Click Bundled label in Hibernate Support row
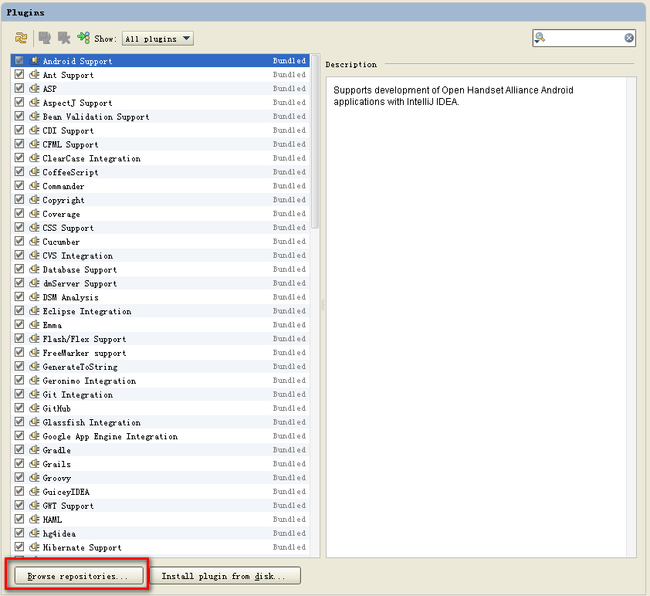Viewport: 650px width, 596px height. pyautogui.click(x=289, y=547)
